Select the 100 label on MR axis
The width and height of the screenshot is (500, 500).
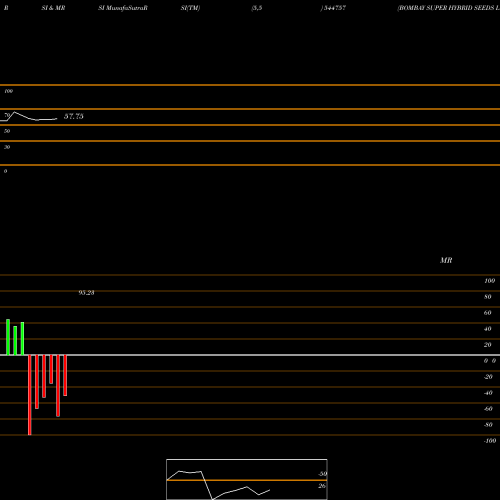coord(489,281)
